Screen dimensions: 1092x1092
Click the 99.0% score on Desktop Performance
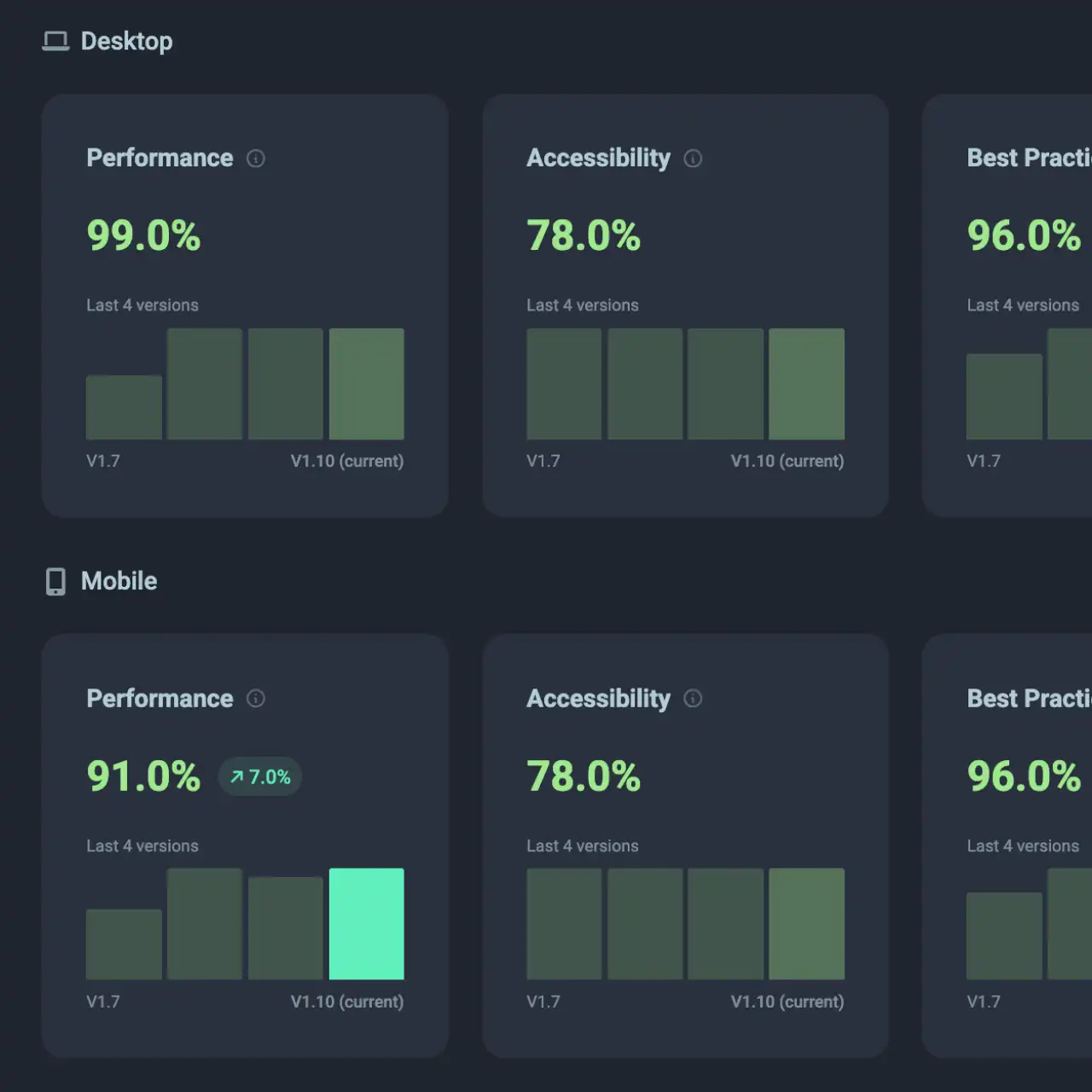pyautogui.click(x=143, y=236)
